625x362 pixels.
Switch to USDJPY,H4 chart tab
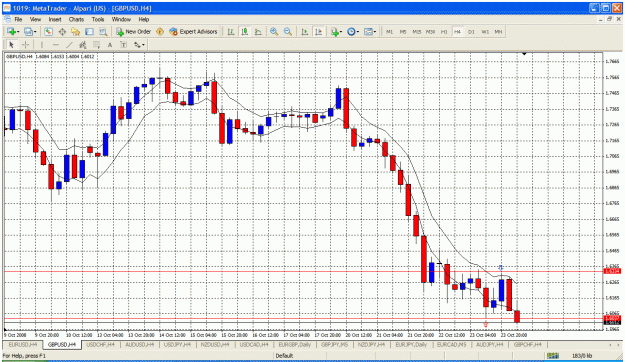point(177,344)
